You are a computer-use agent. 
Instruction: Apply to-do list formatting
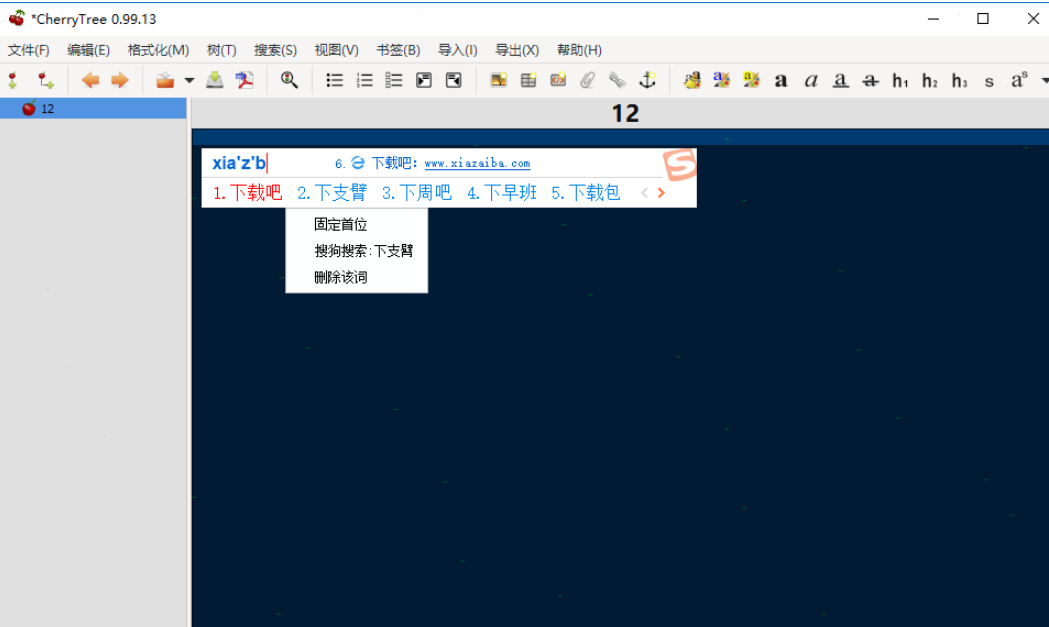394,80
